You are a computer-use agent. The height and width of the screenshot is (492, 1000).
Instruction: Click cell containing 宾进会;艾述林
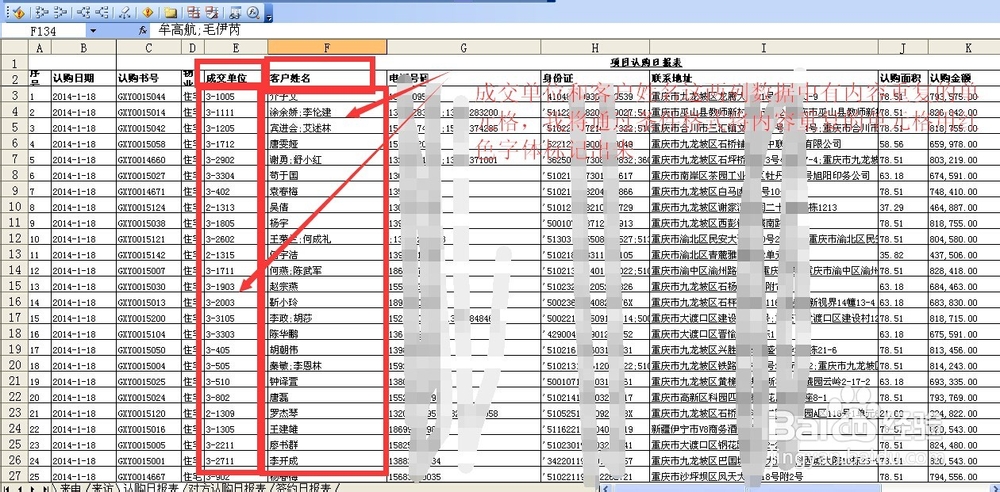coord(327,128)
